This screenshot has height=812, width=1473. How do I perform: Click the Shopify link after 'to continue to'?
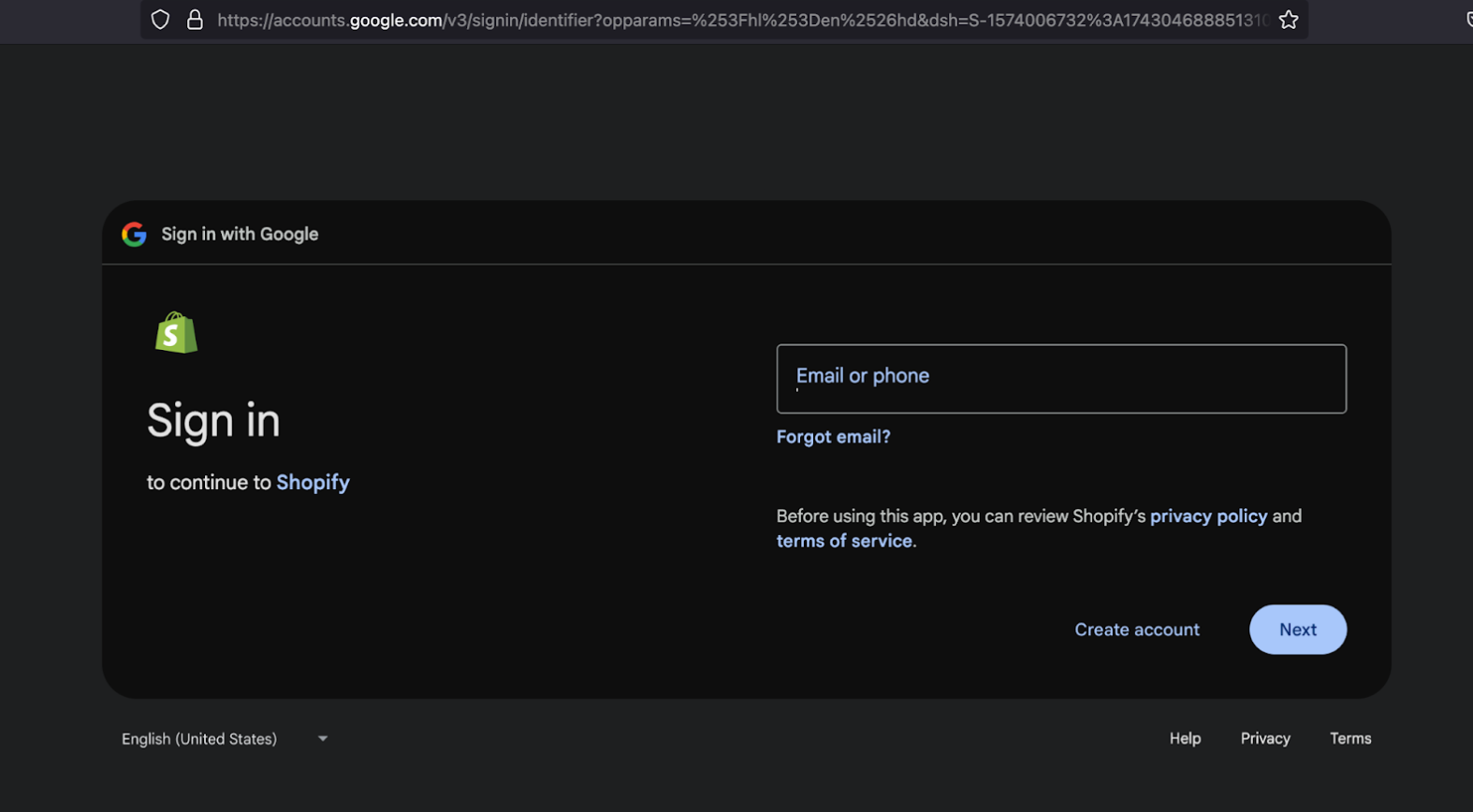point(313,483)
